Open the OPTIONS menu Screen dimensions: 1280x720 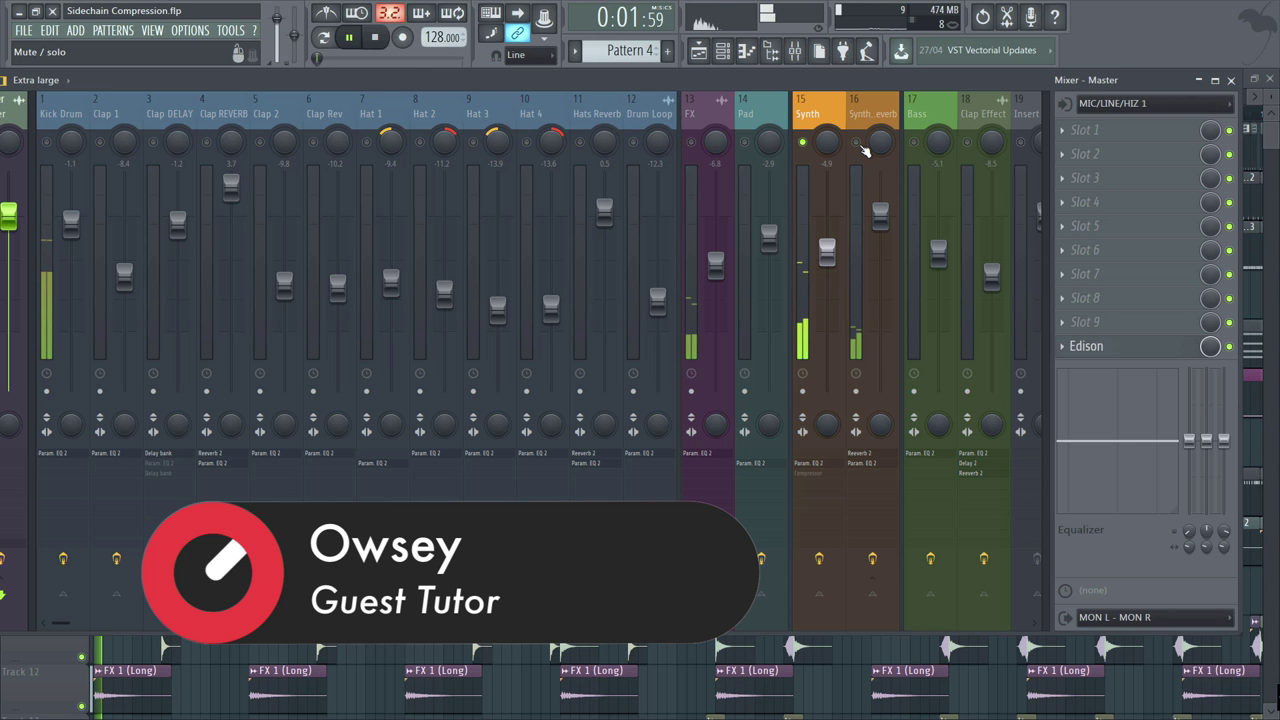[x=190, y=31]
